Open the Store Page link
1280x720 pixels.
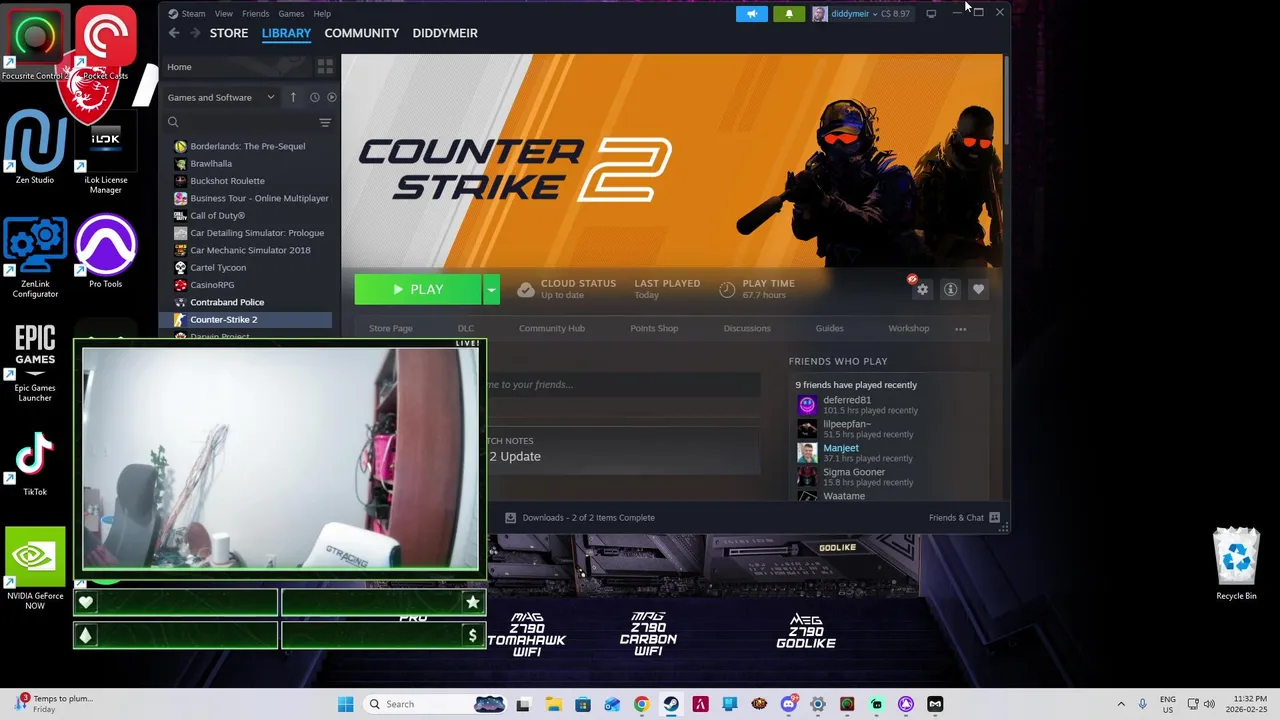point(391,328)
